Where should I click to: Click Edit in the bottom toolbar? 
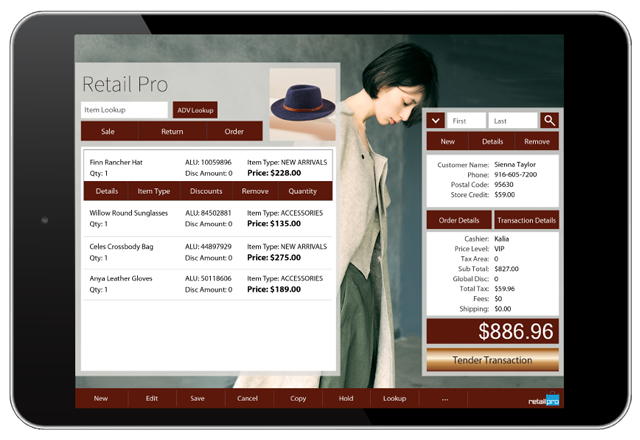152,398
